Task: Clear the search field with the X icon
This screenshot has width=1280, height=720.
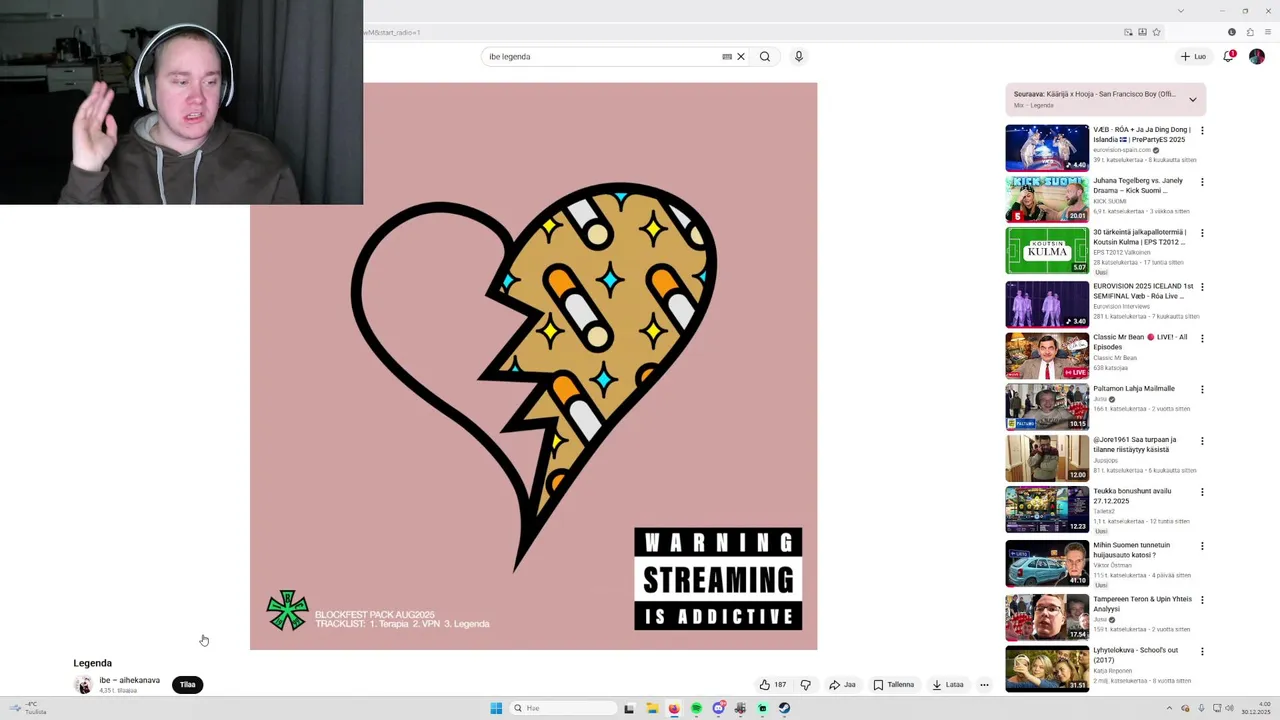Action: click(741, 57)
